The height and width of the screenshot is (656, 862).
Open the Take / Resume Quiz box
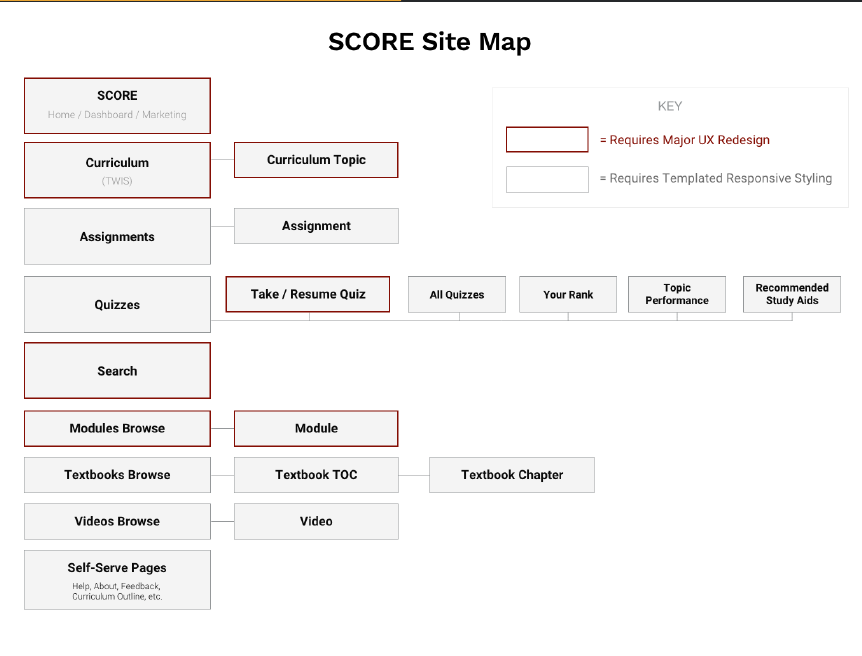(308, 294)
